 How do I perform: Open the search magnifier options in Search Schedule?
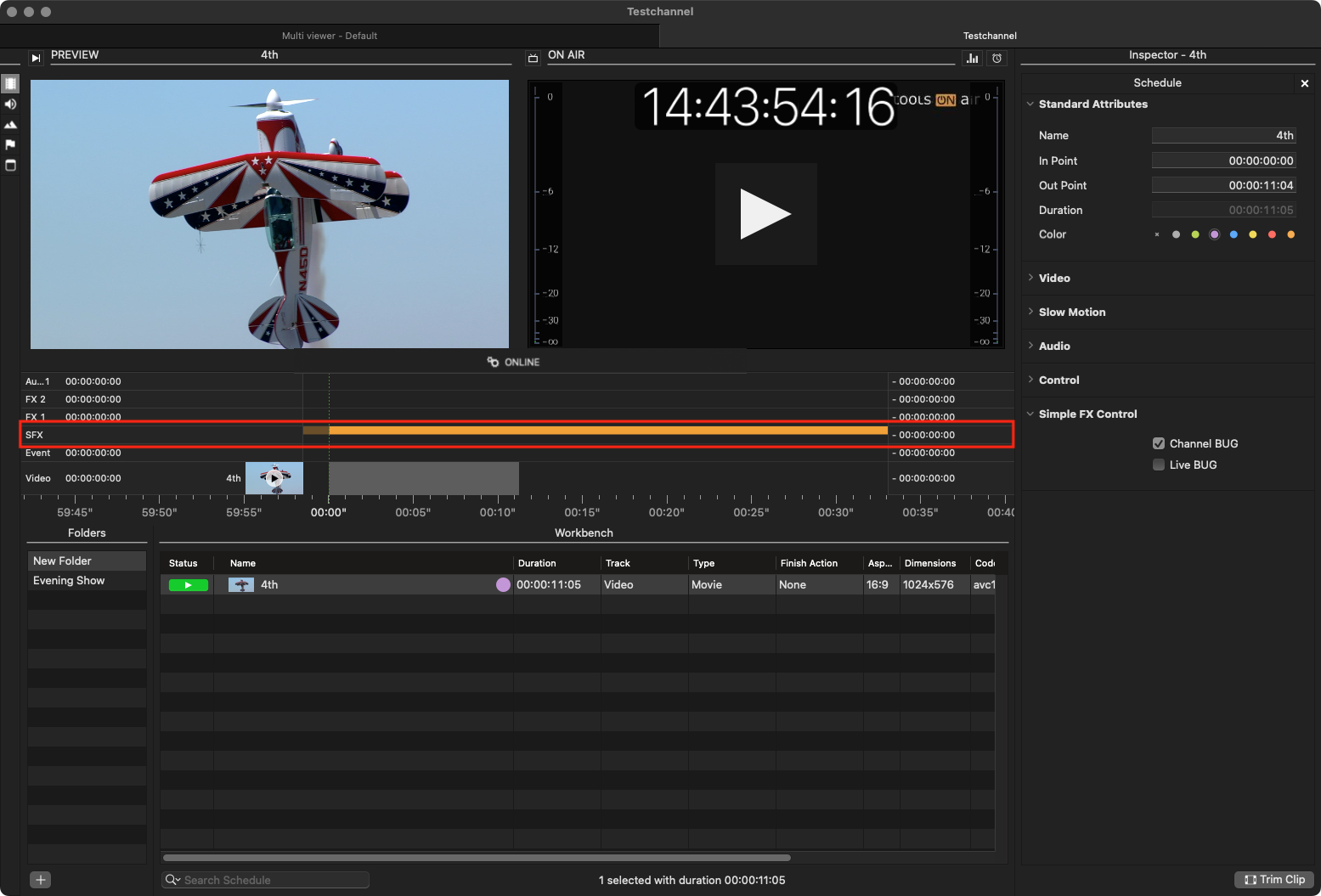[x=172, y=880]
